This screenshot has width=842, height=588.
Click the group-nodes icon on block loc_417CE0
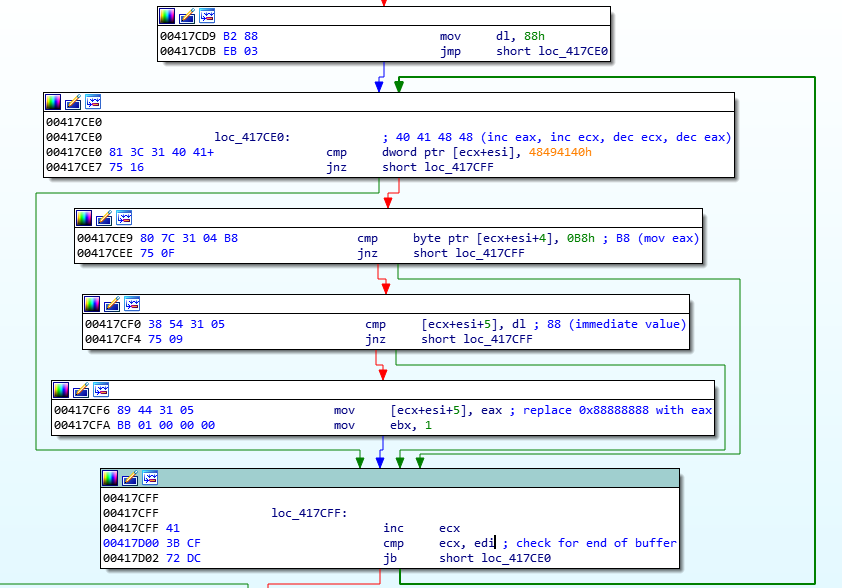pos(93,102)
